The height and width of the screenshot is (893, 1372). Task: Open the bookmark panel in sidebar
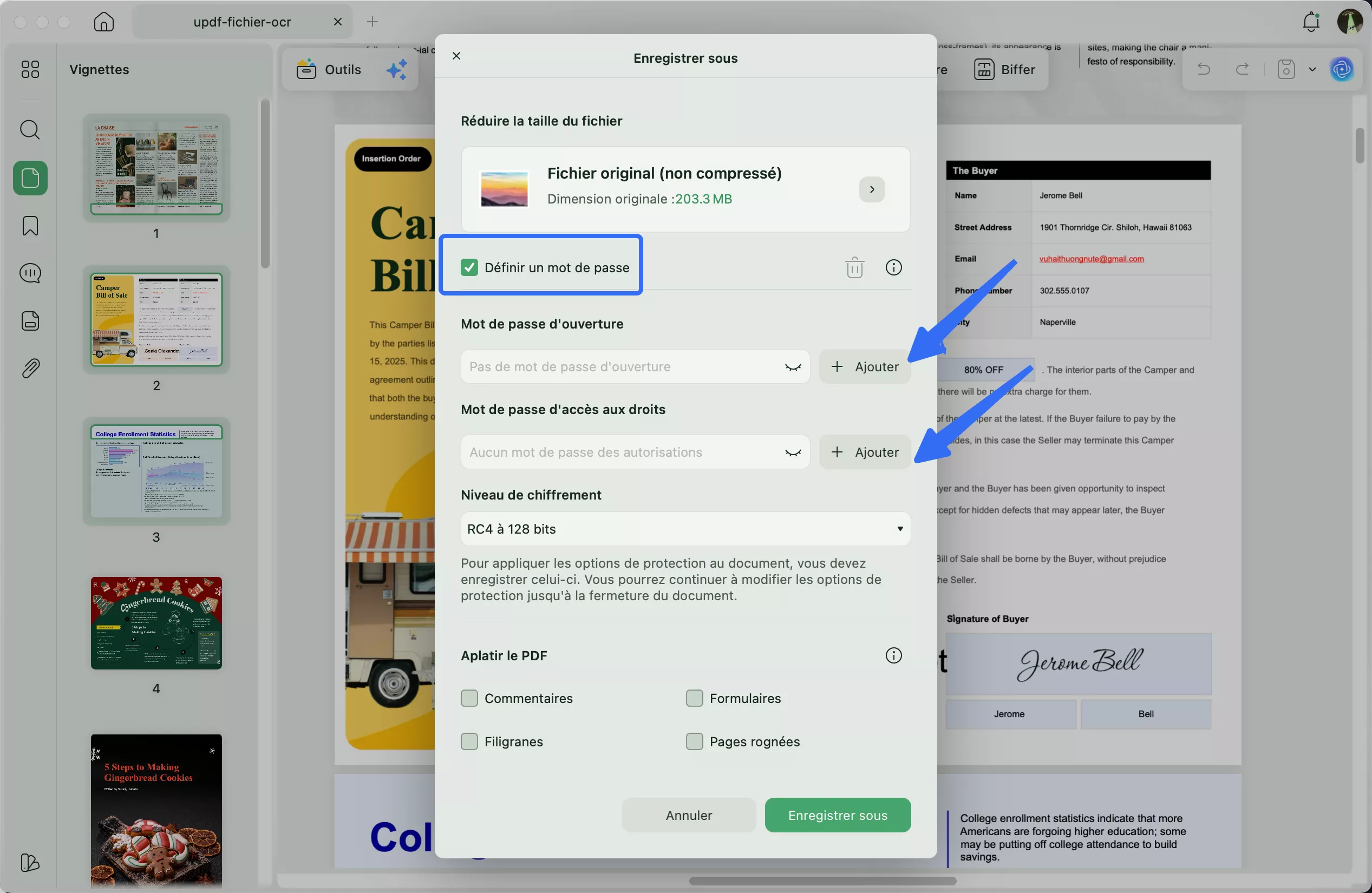(30, 226)
